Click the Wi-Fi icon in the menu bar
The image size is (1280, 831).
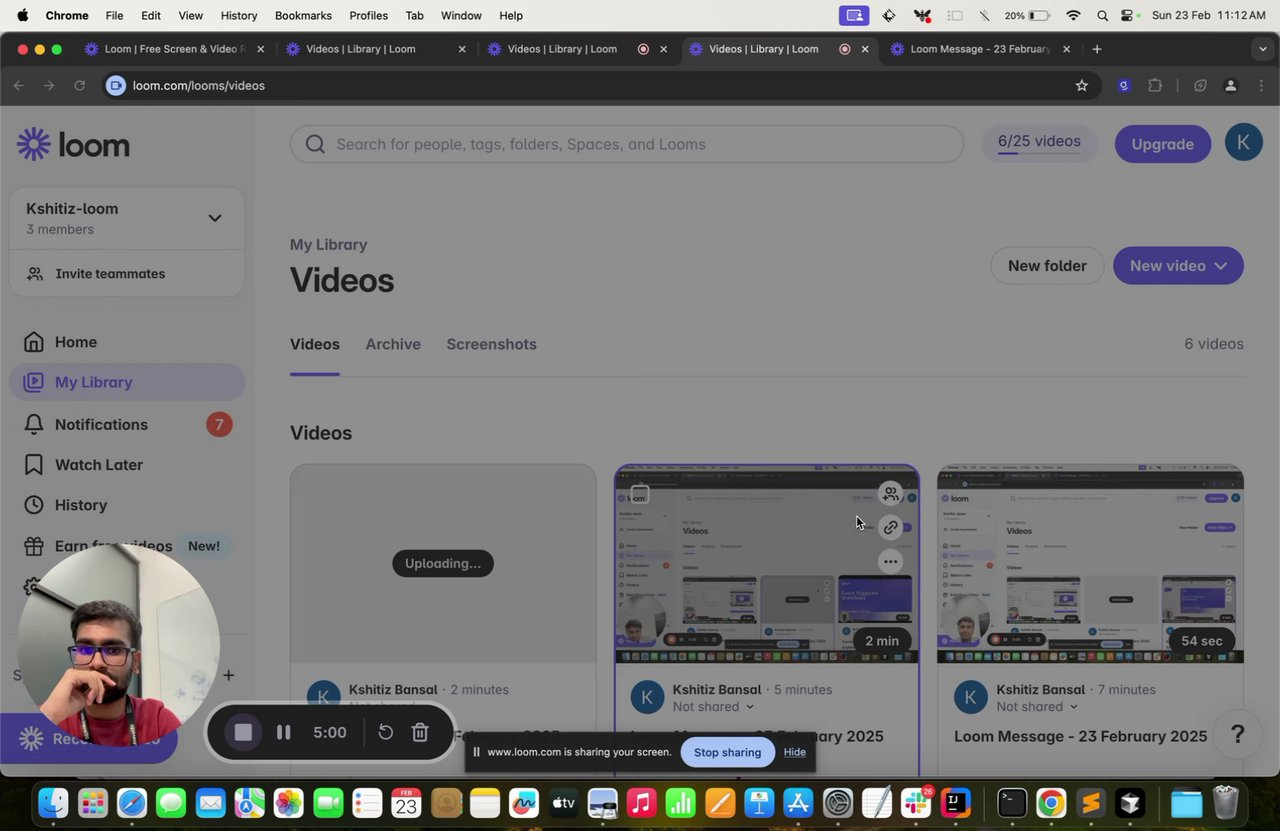click(1073, 15)
